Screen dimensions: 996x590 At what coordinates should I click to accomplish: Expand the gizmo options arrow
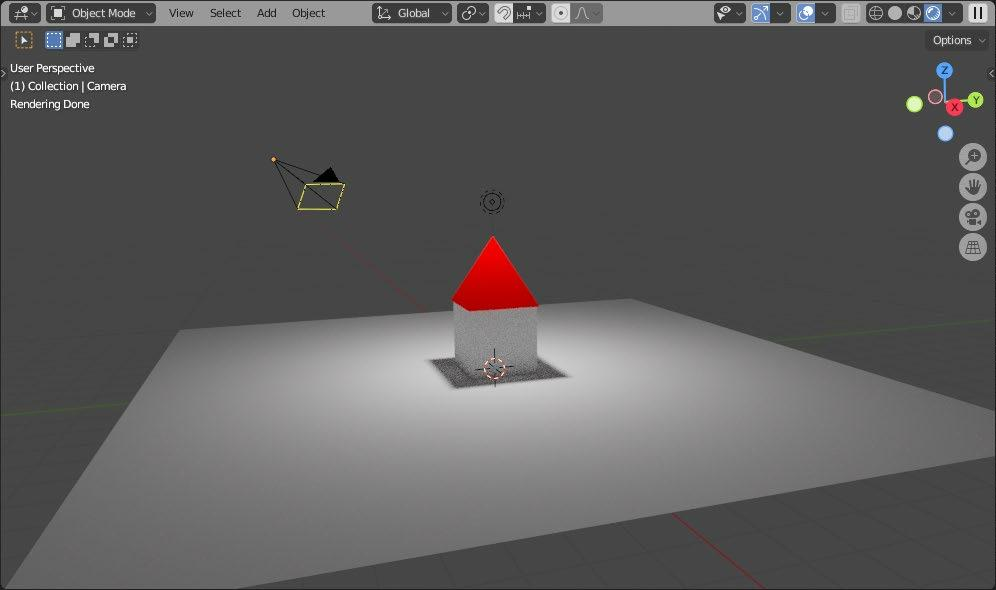781,13
